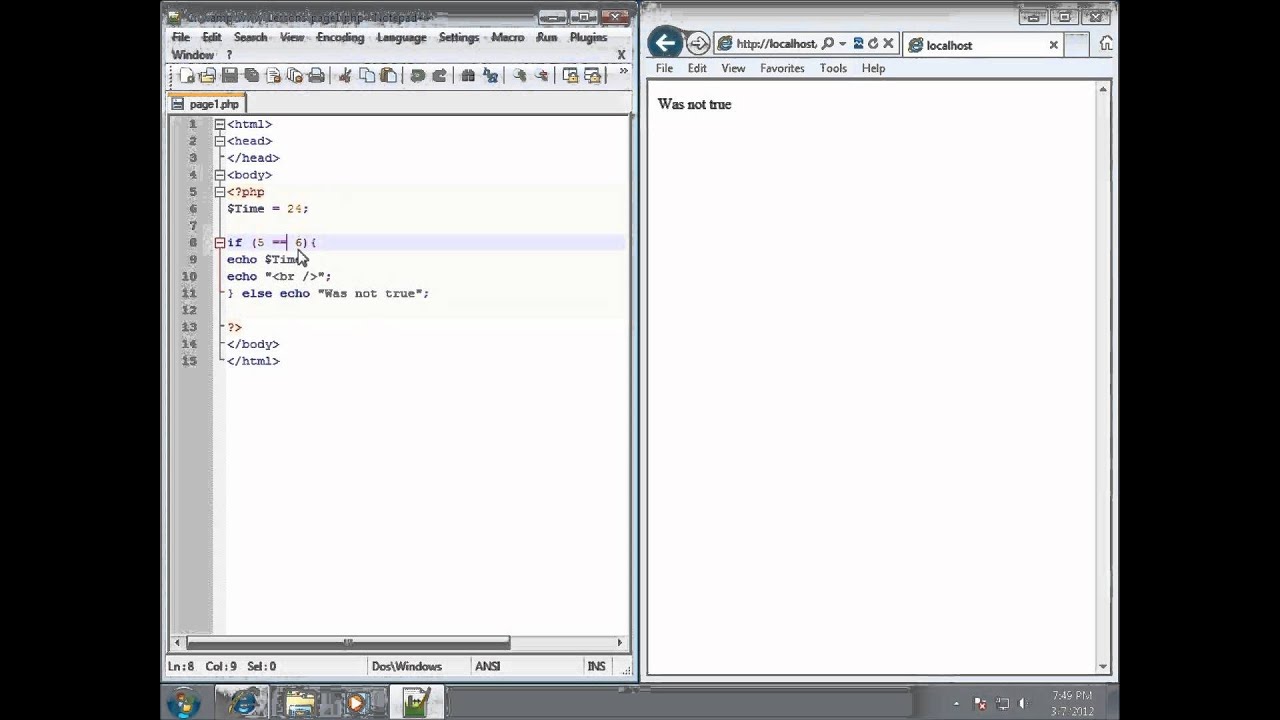Viewport: 1280px width, 720px height.
Task: Toggle synchronize vertical scrolling icon
Action: pos(570,76)
